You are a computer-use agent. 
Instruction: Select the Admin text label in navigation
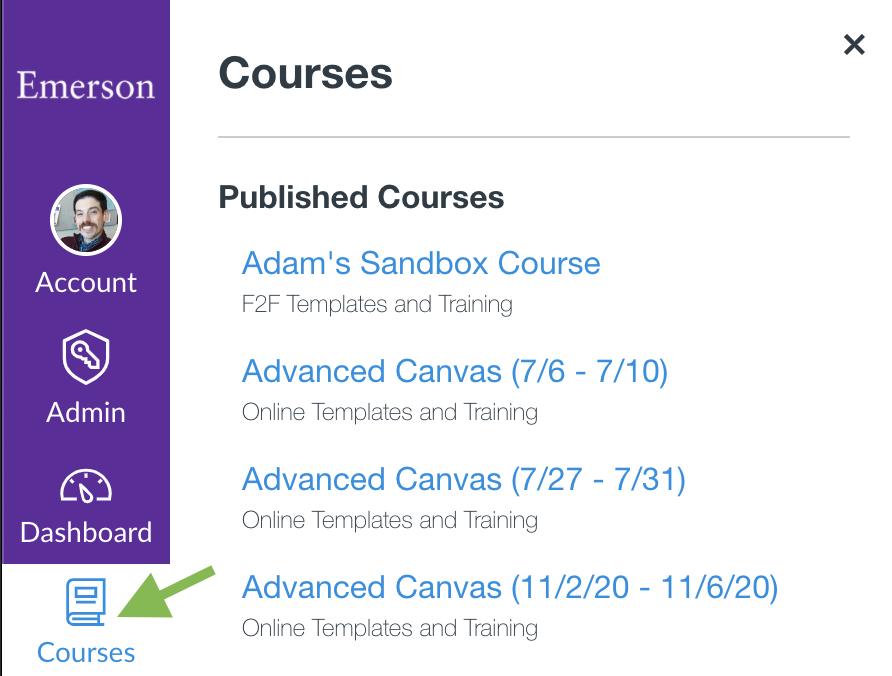pos(86,412)
